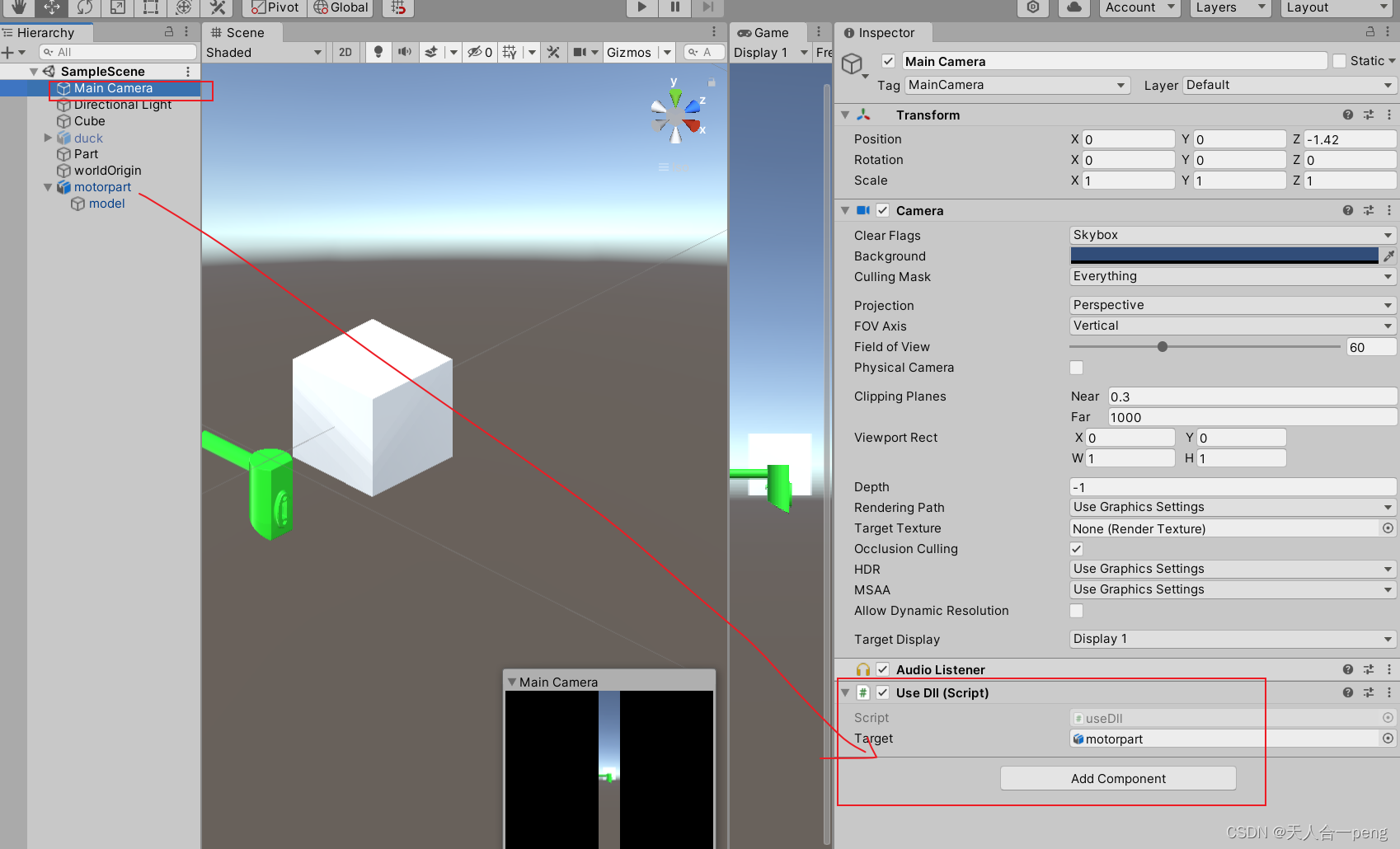This screenshot has width=1400, height=849.
Task: Open the Account menu
Action: pos(1139,7)
